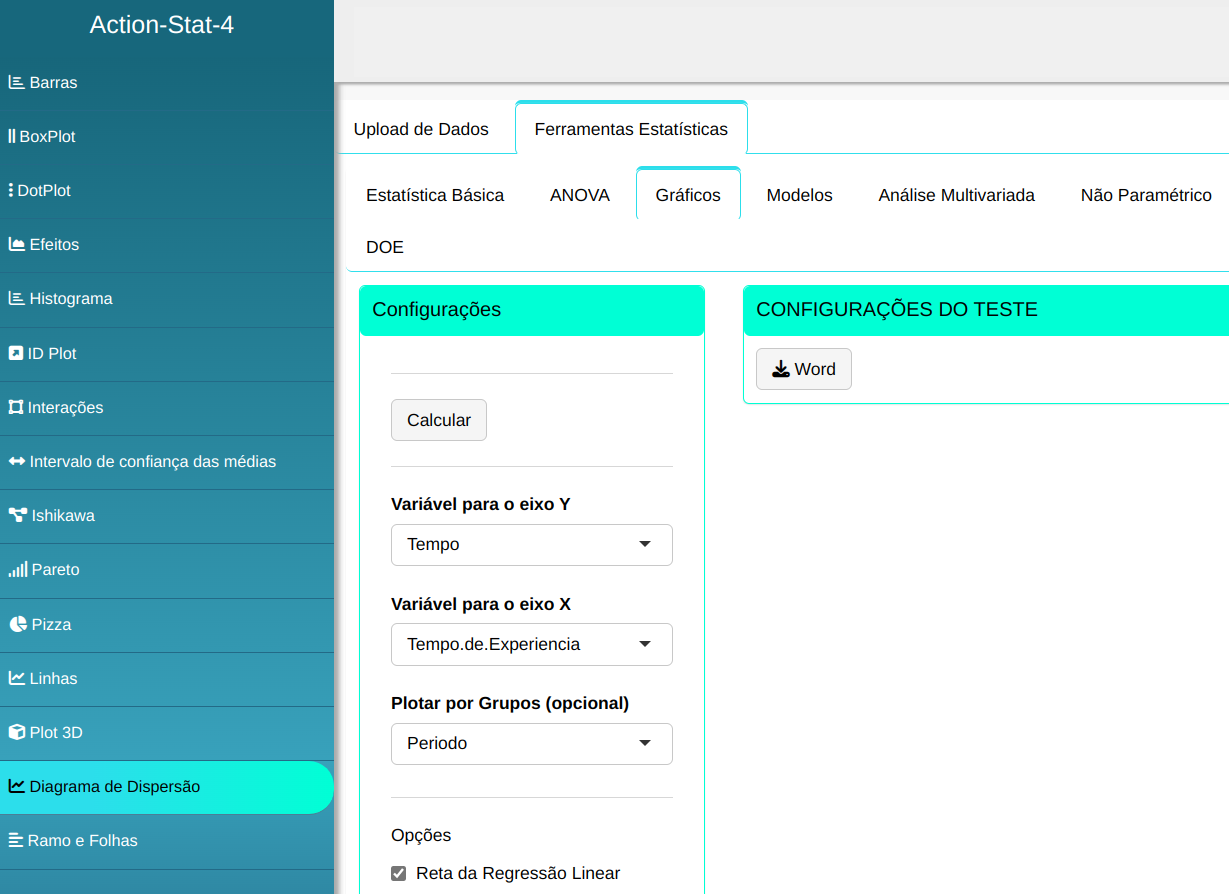Screen dimensions: 1229x894
Task: Open the X axis variable dropdown
Action: tap(531, 645)
